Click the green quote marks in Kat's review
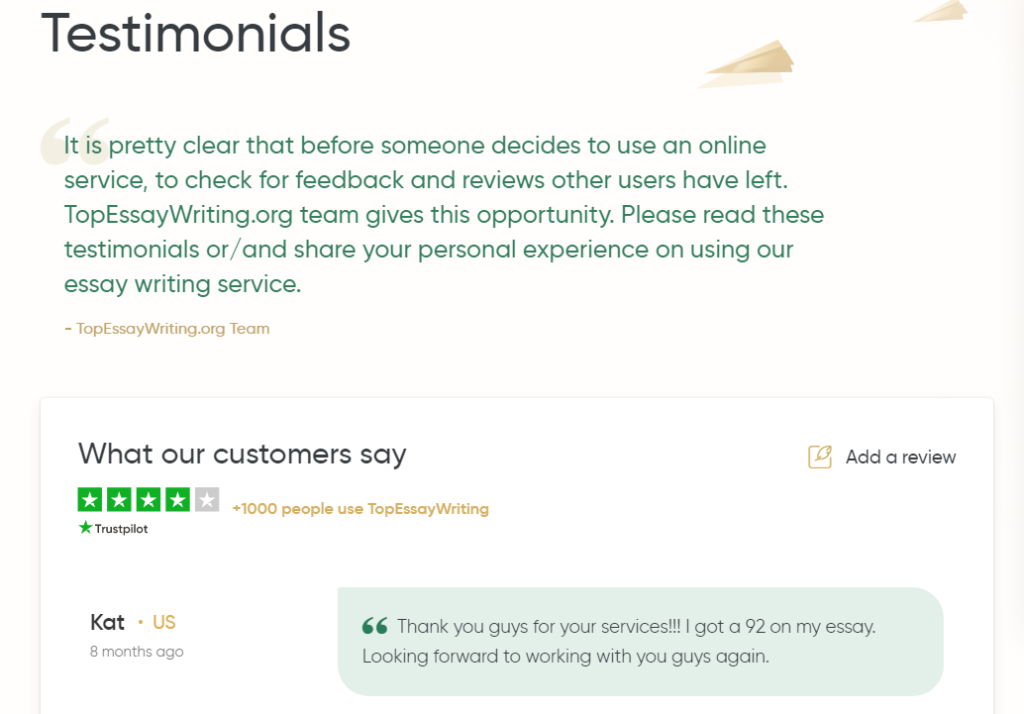 [x=375, y=626]
